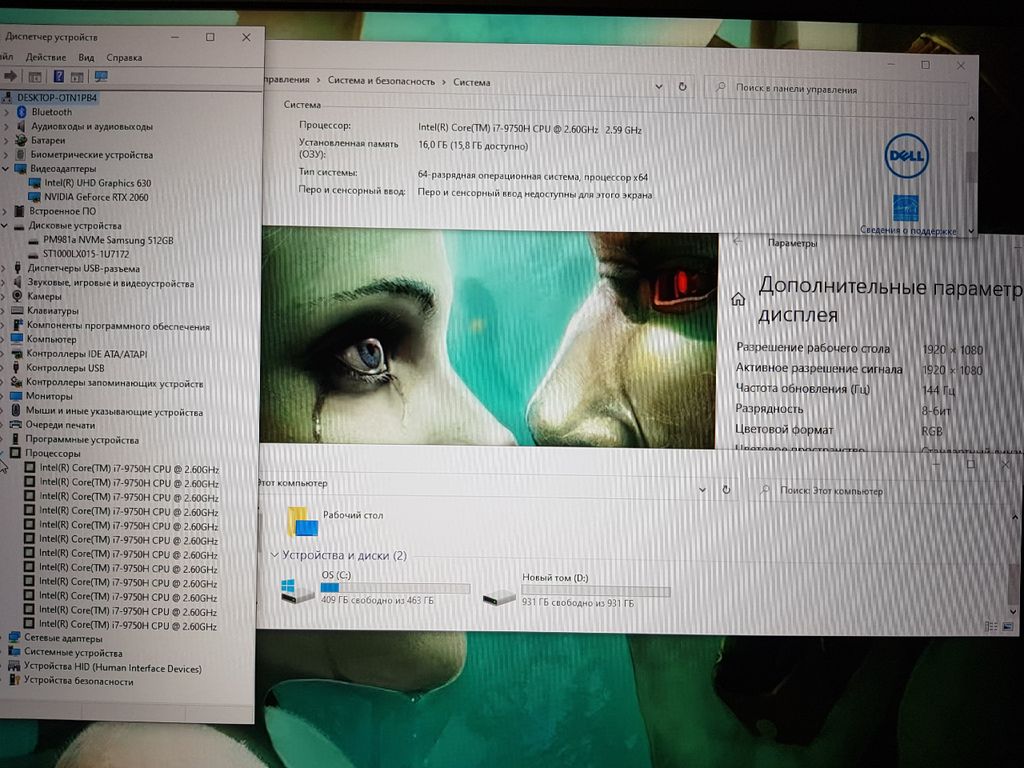The width and height of the screenshot is (1024, 768).
Task: Go to Система и безопасность breadcrumb
Action: (x=381, y=81)
